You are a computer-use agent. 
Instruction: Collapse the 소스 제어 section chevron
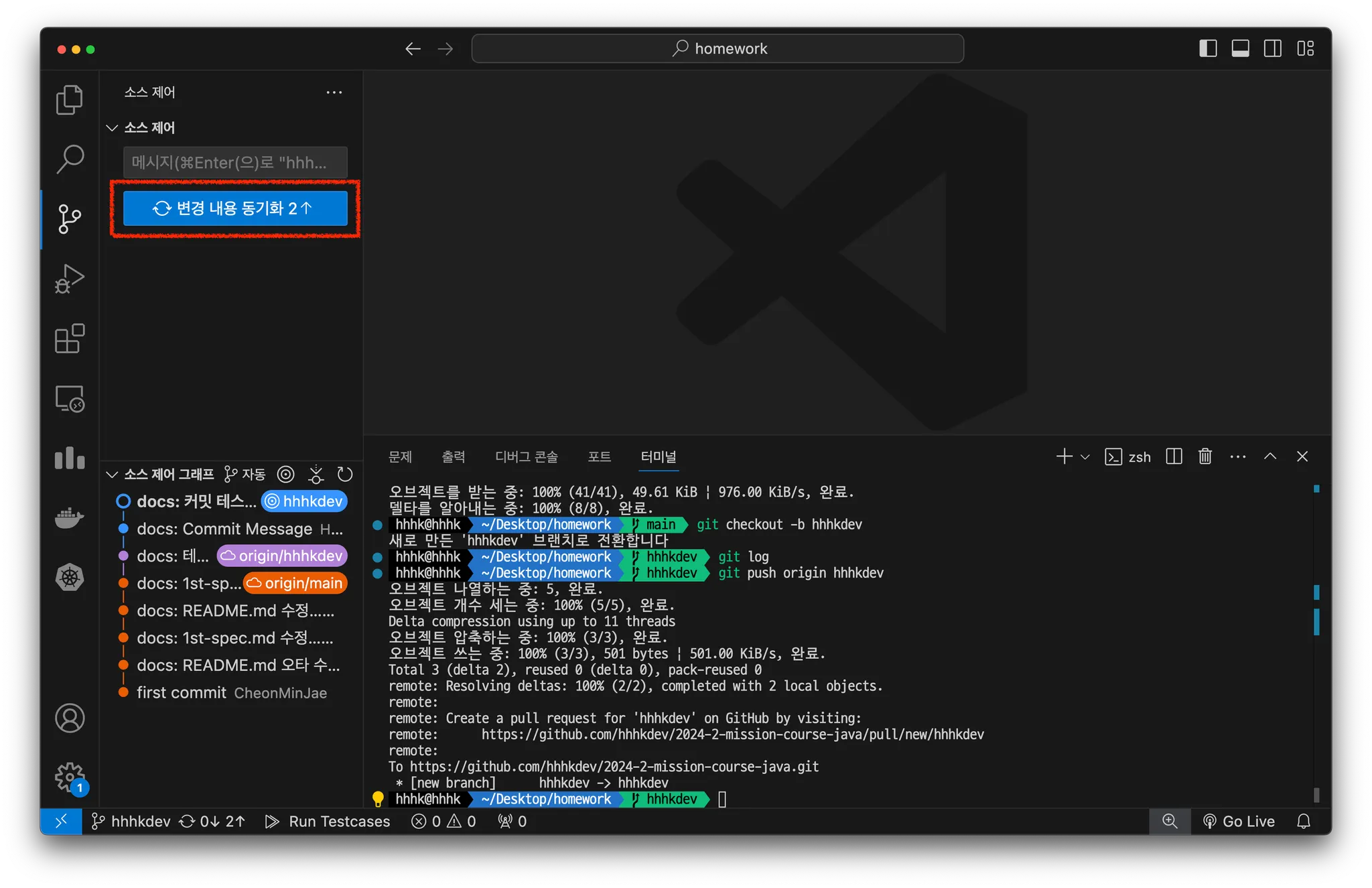click(x=112, y=127)
